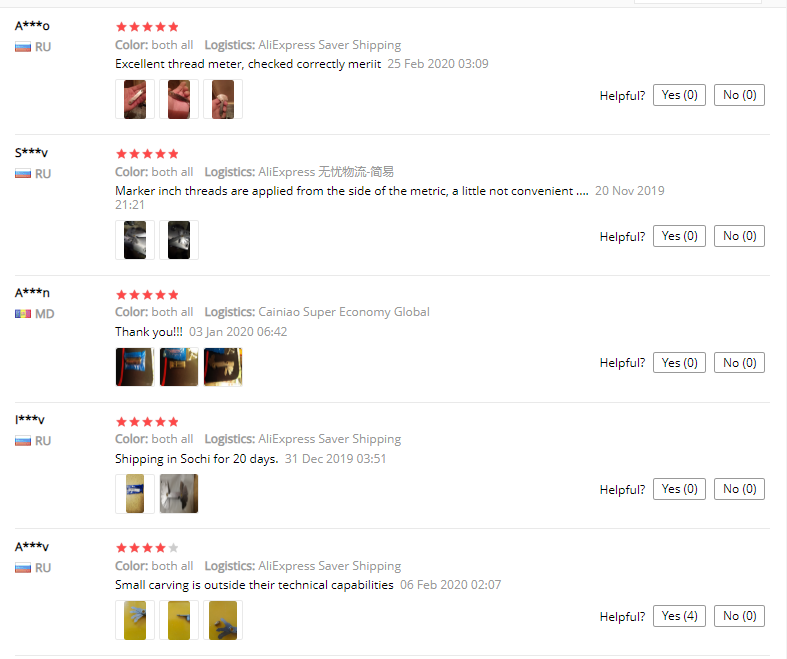Open third photo in A***o's review
The height and width of the screenshot is (659, 787).
pyautogui.click(x=223, y=99)
